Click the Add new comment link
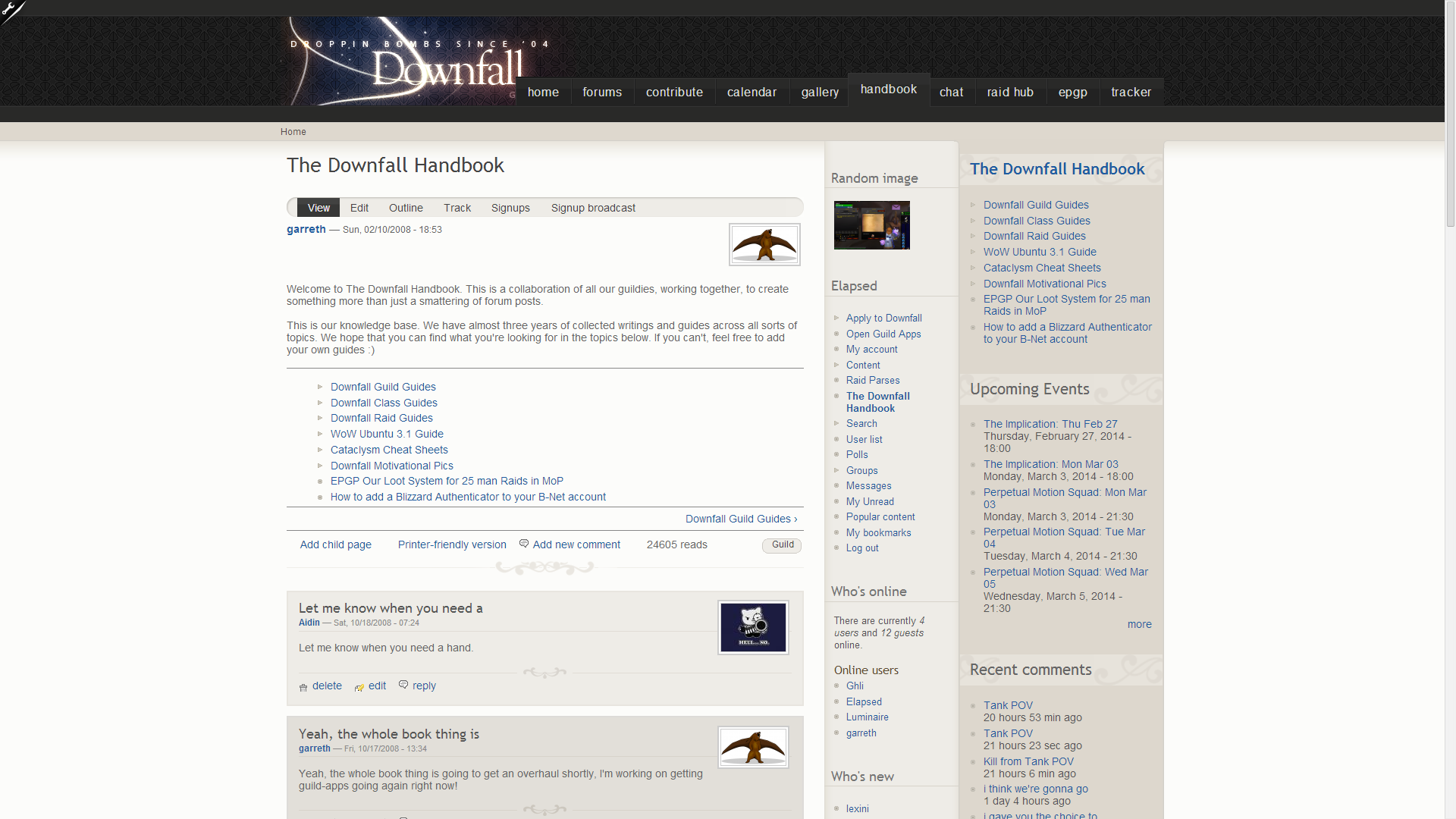The image size is (1456, 819). (x=576, y=544)
